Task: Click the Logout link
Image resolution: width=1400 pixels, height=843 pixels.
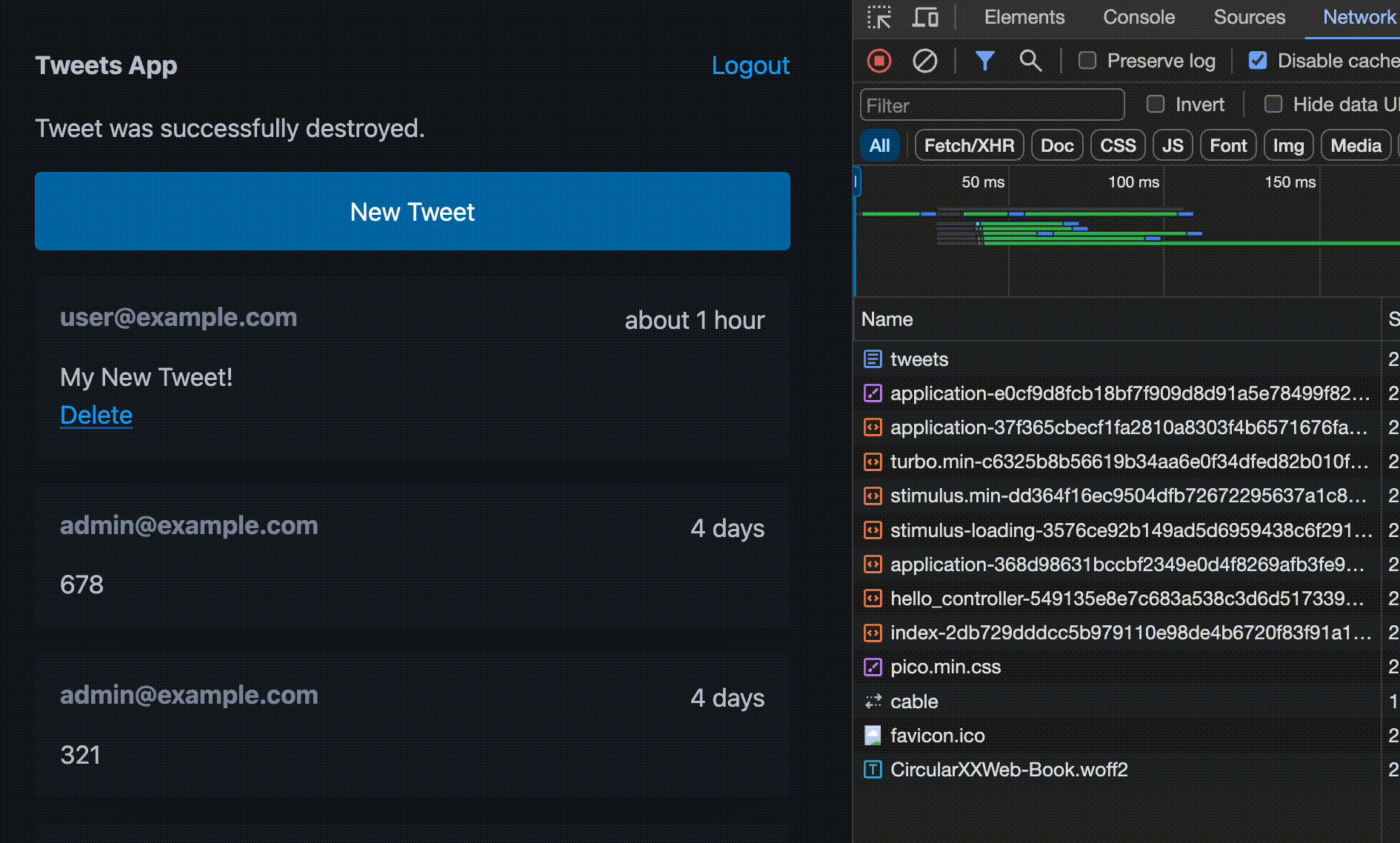Action: 750,65
